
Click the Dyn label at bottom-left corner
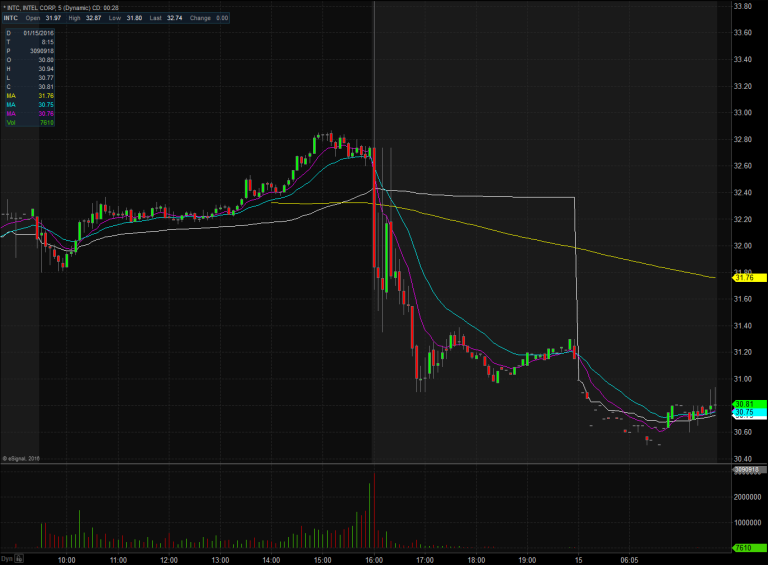click(7, 558)
